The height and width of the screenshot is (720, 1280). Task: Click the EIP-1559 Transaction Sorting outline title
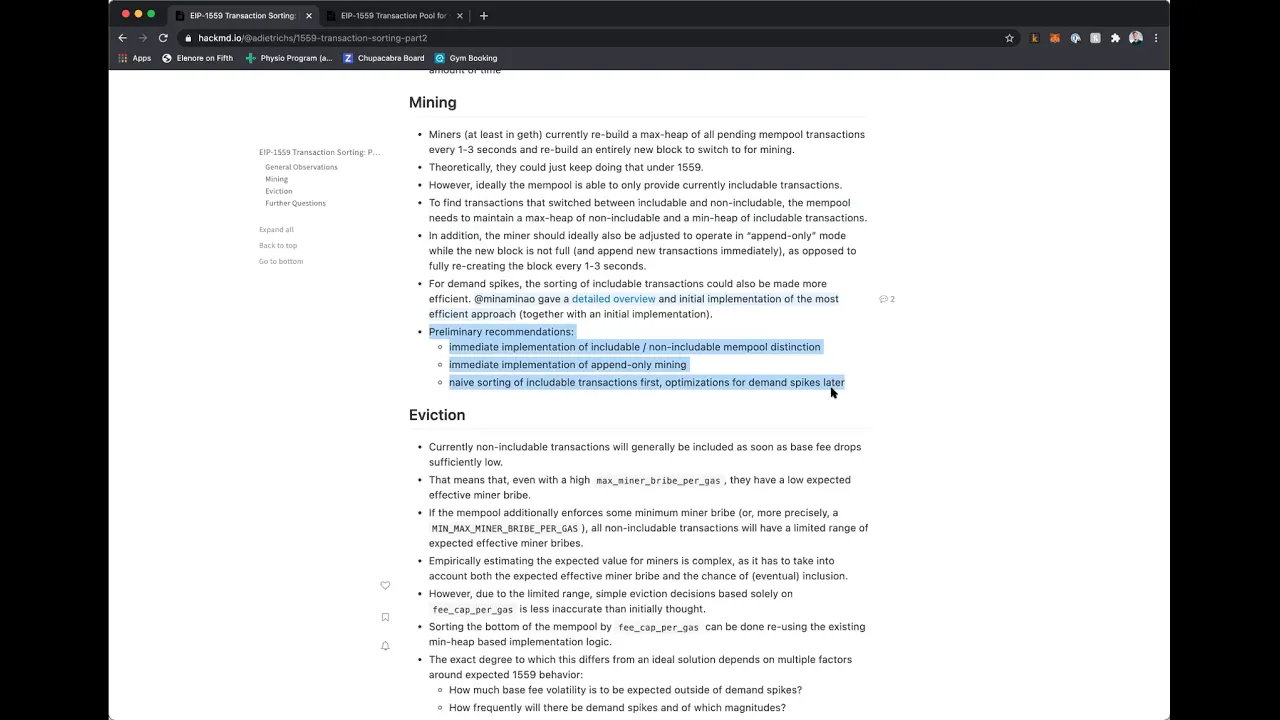coord(319,152)
